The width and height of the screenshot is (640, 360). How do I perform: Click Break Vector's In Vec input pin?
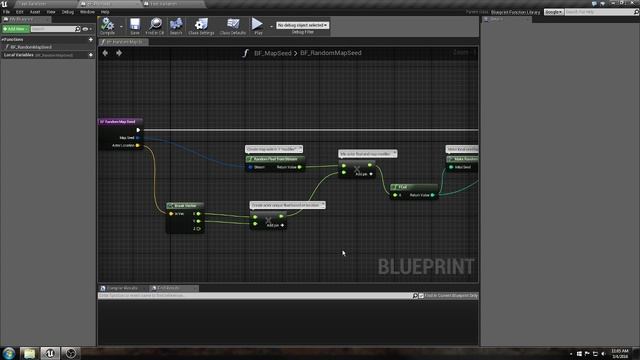tap(171, 214)
